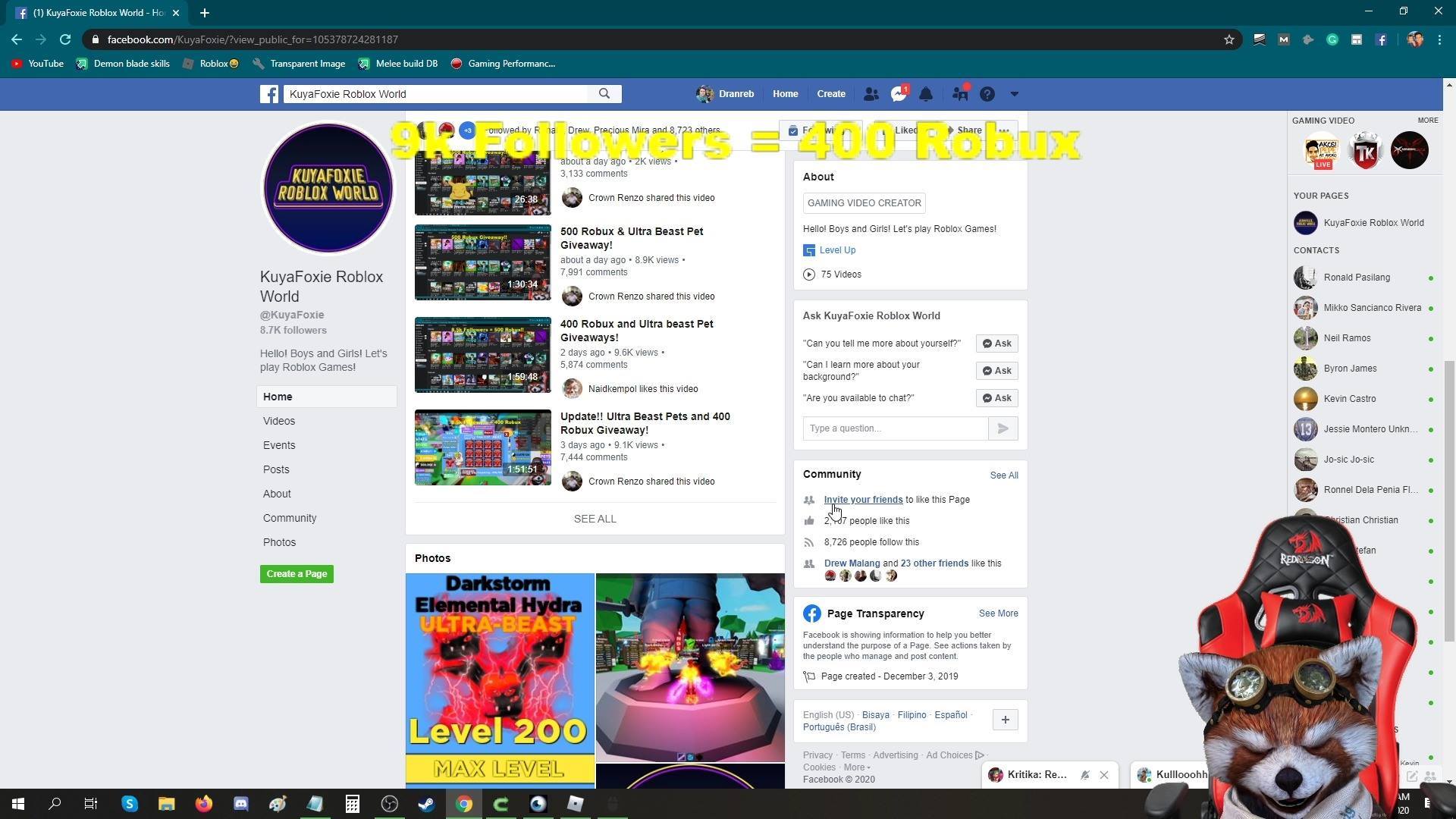Click See All in the Community box
Image resolution: width=1456 pixels, height=819 pixels.
(x=1004, y=475)
